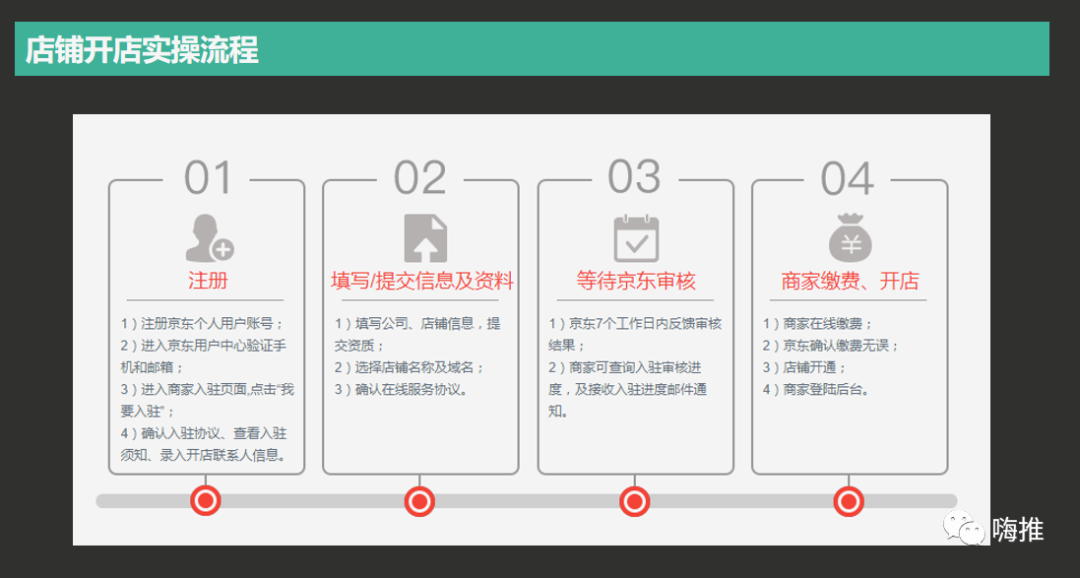Viewport: 1080px width, 578px height.
Task: Click the line 3）确认在线服务协议。
Action: point(403,390)
